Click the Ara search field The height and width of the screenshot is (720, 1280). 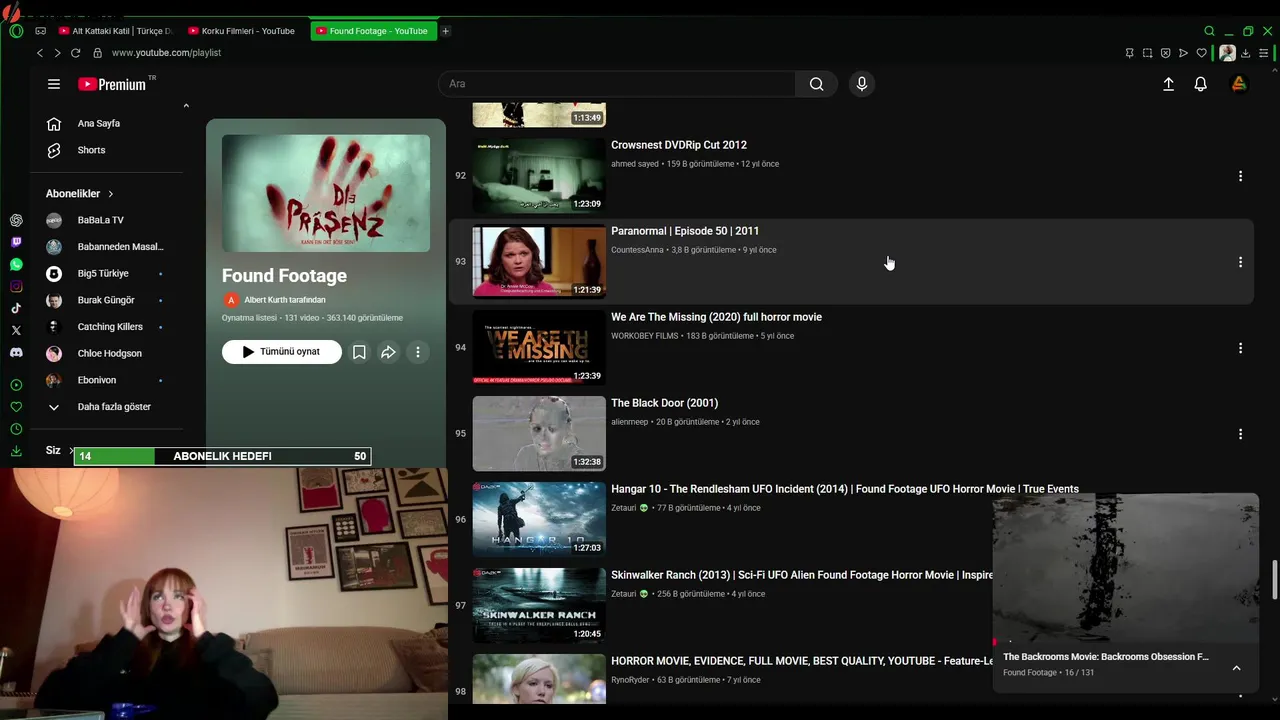[617, 84]
